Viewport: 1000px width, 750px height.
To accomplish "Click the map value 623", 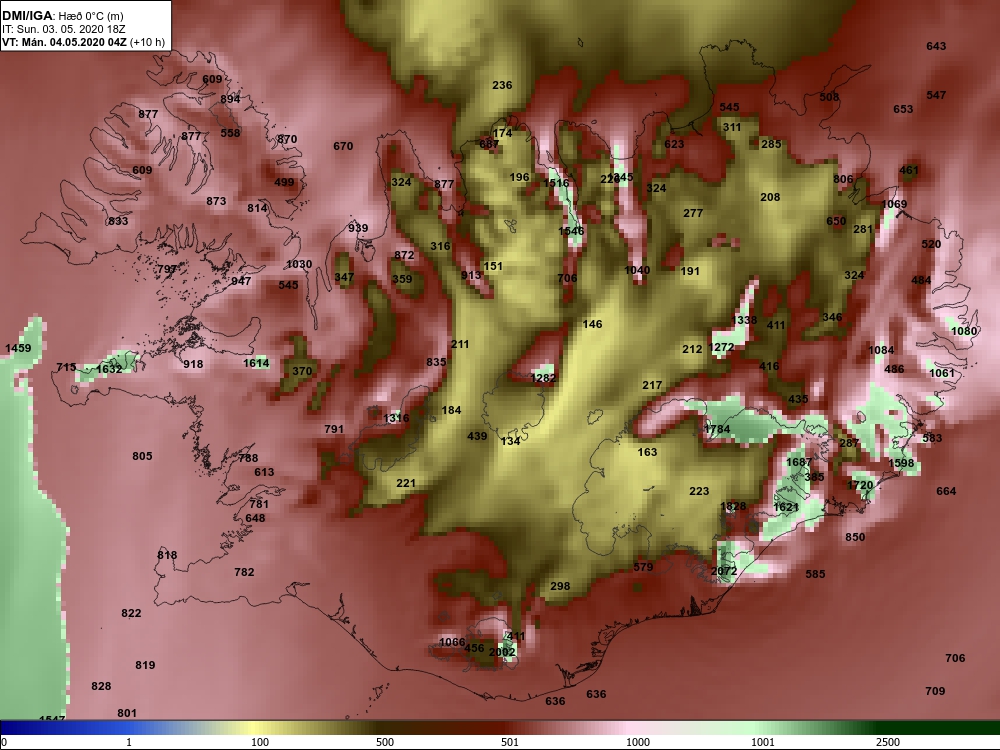I will click(674, 144).
